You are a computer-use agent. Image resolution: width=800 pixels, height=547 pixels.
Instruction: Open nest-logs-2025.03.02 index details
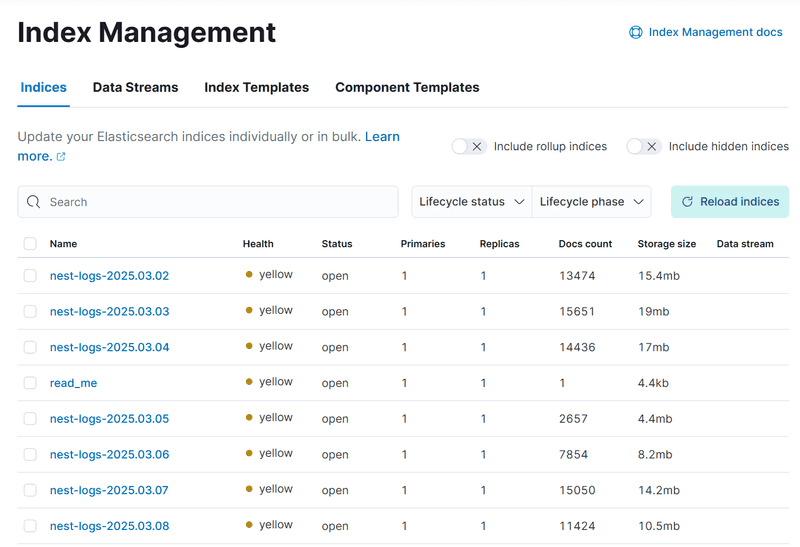109,276
